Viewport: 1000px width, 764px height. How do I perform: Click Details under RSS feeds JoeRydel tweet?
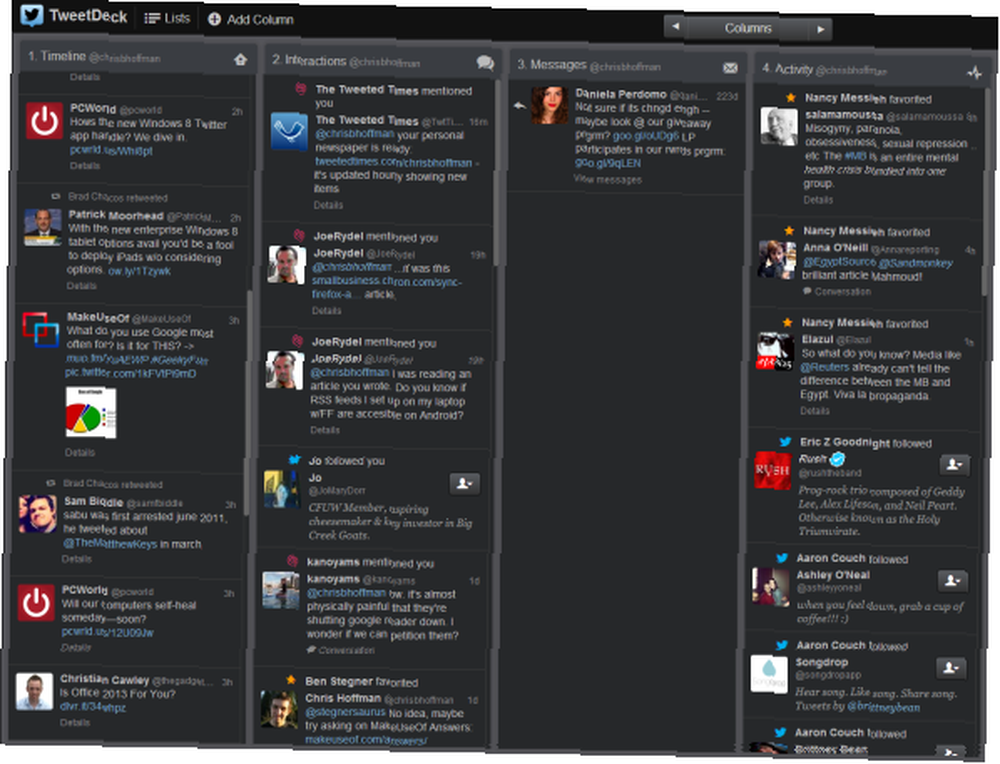pyautogui.click(x=325, y=430)
